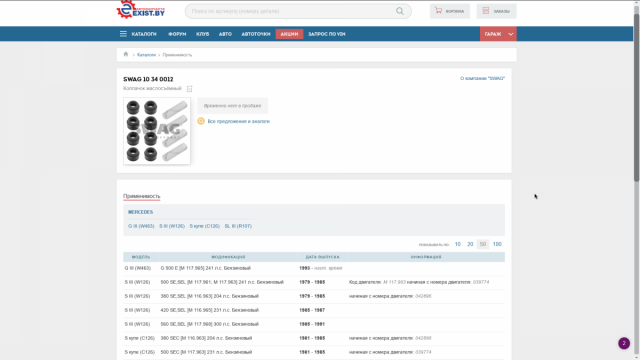Viewport: 640px width, 360px height.
Task: Open Форум menu item
Action: (177, 34)
